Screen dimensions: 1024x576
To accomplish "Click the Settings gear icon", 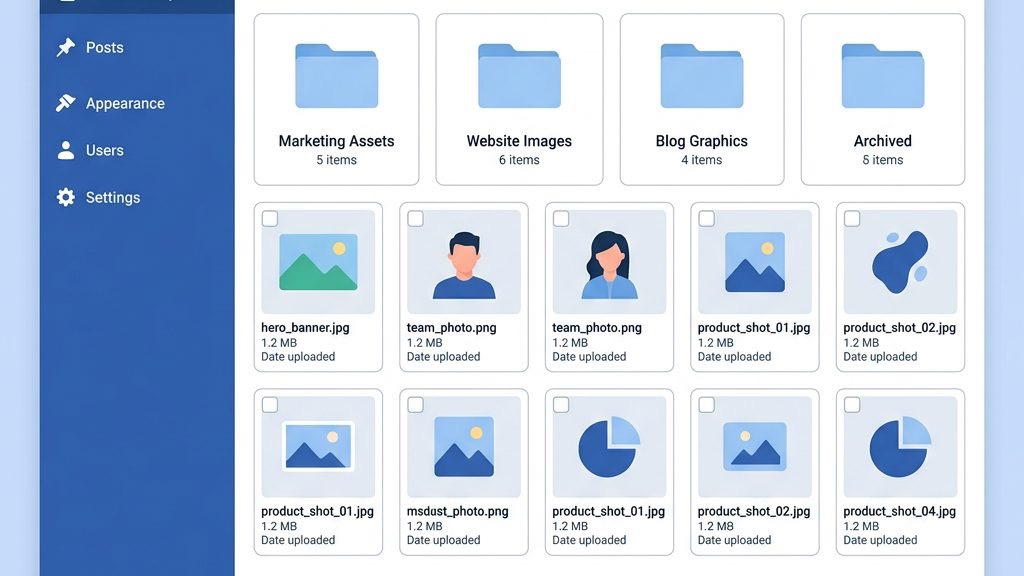I will click(65, 197).
